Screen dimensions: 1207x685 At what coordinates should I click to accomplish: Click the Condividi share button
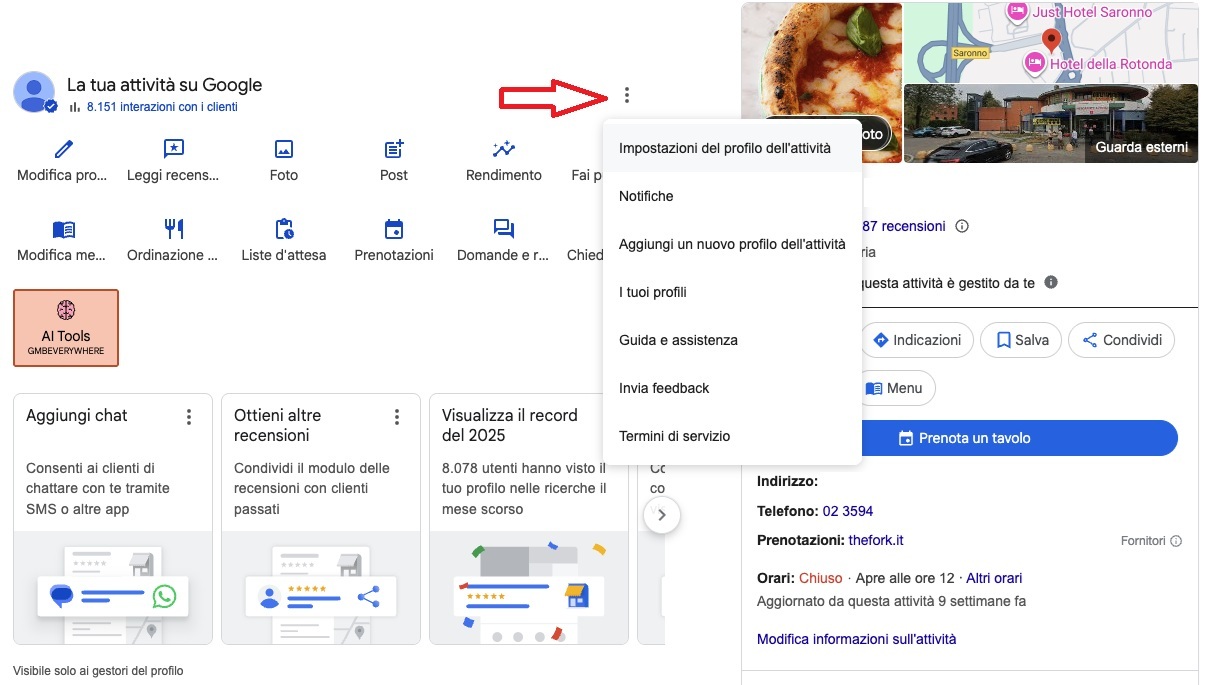tap(1121, 340)
